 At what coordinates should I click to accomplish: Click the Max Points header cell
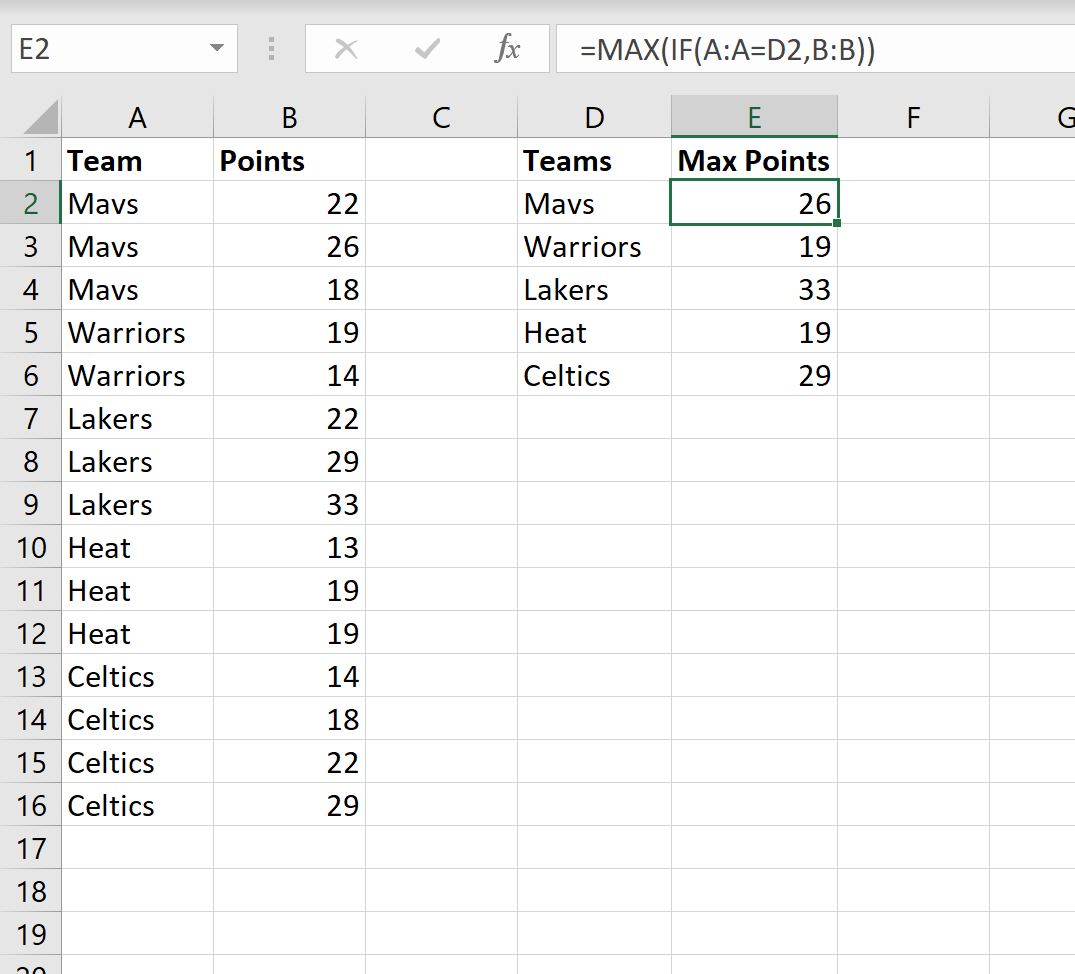pos(754,161)
